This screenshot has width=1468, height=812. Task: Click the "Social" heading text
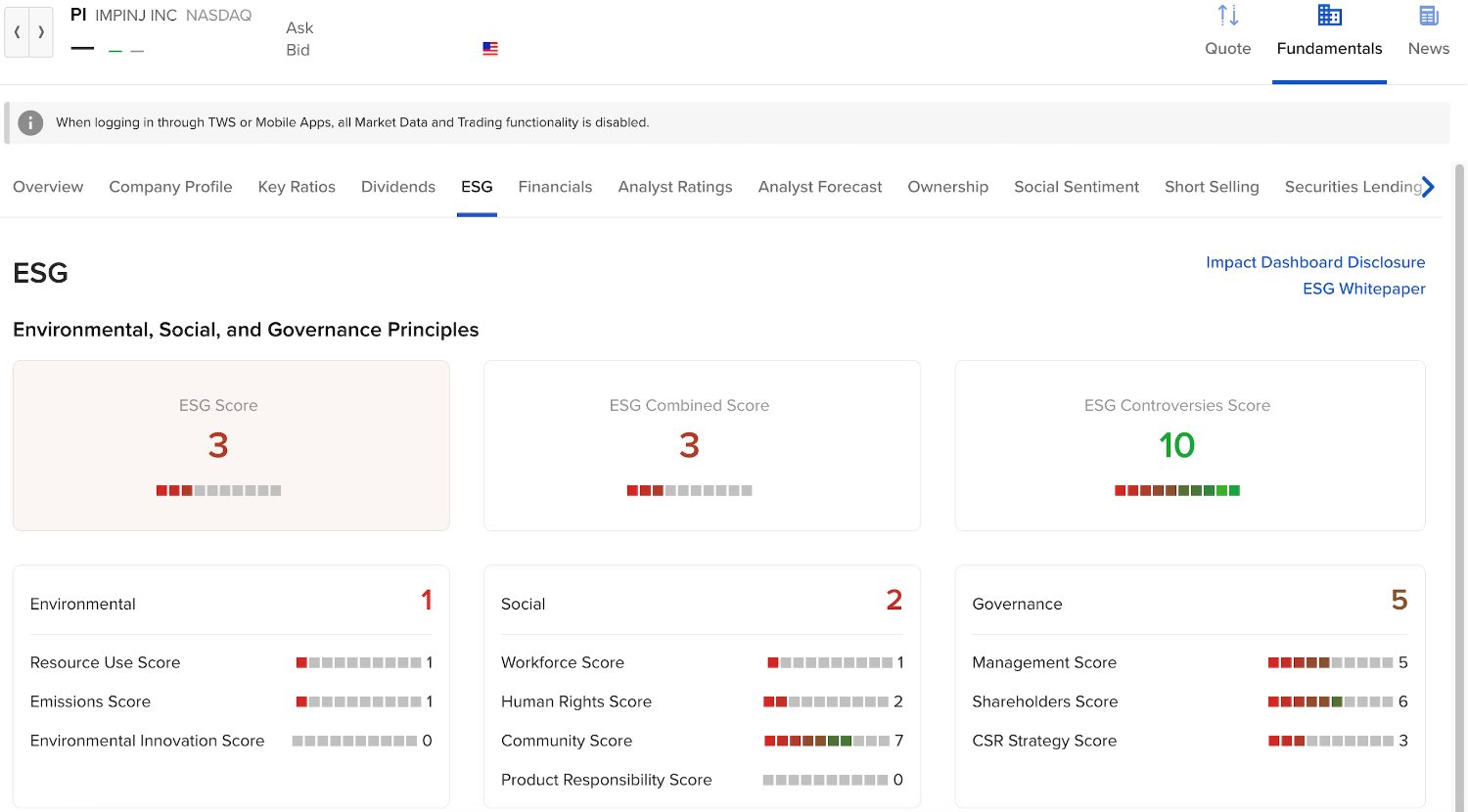[523, 604]
